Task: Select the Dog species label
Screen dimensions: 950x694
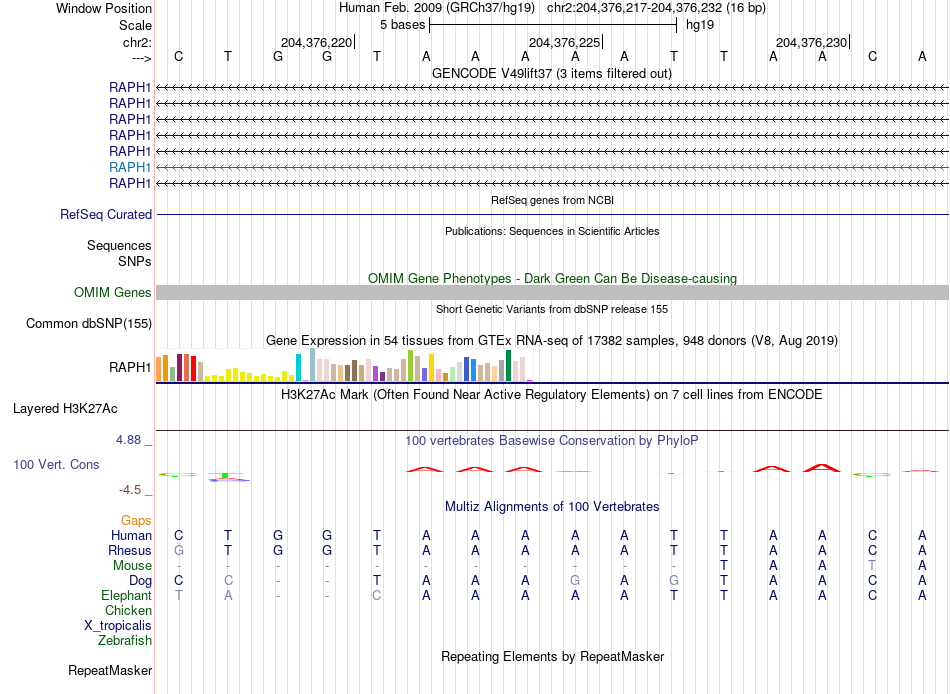Action: pos(140,581)
